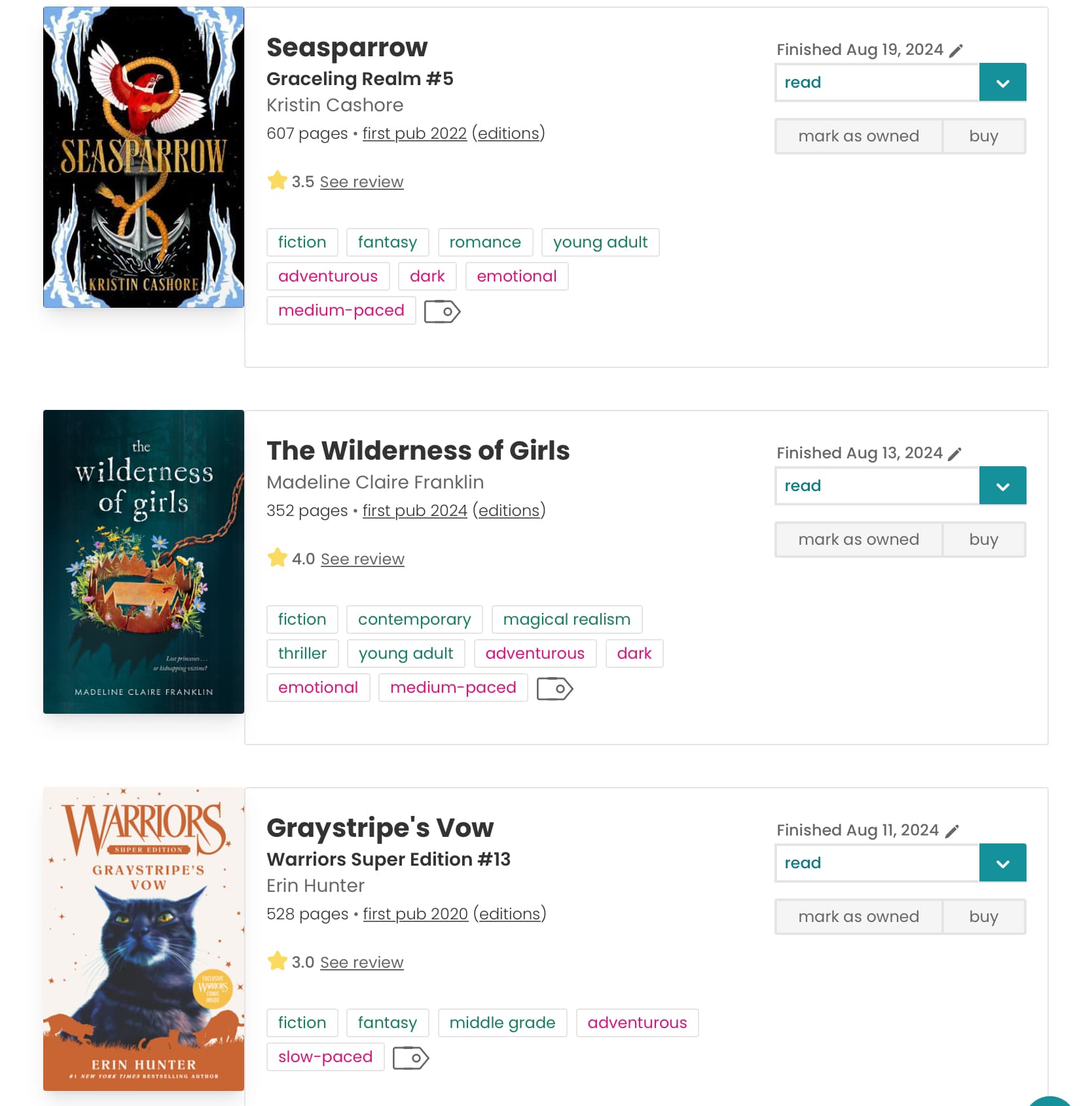Screen dimensions: 1092x1106
Task: Open tag icon under Seasparrow tags
Action: (x=443, y=312)
